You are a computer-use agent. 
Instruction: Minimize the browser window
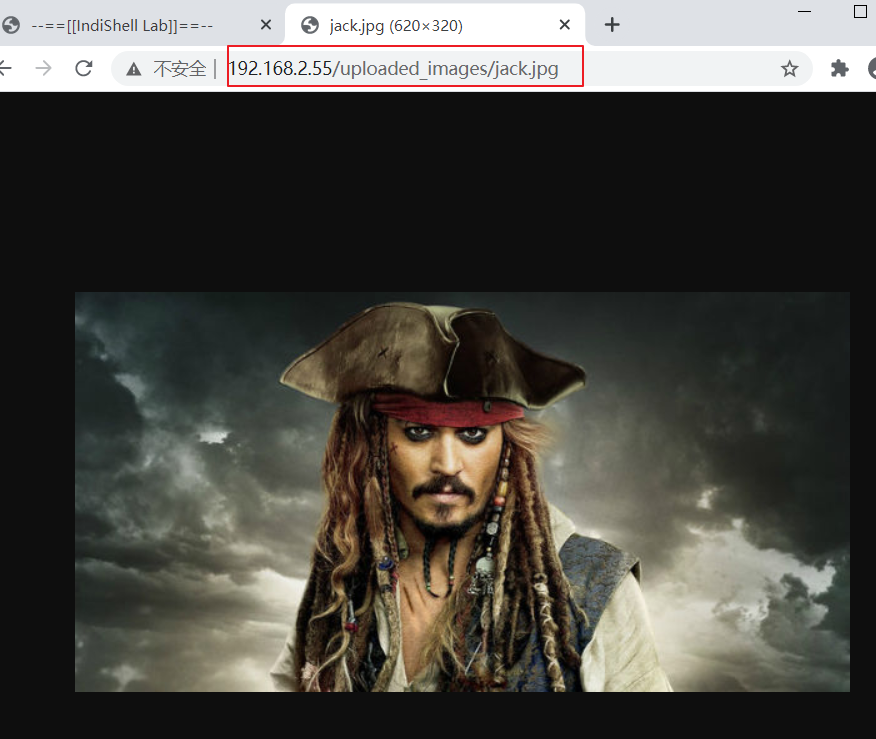tap(804, 11)
